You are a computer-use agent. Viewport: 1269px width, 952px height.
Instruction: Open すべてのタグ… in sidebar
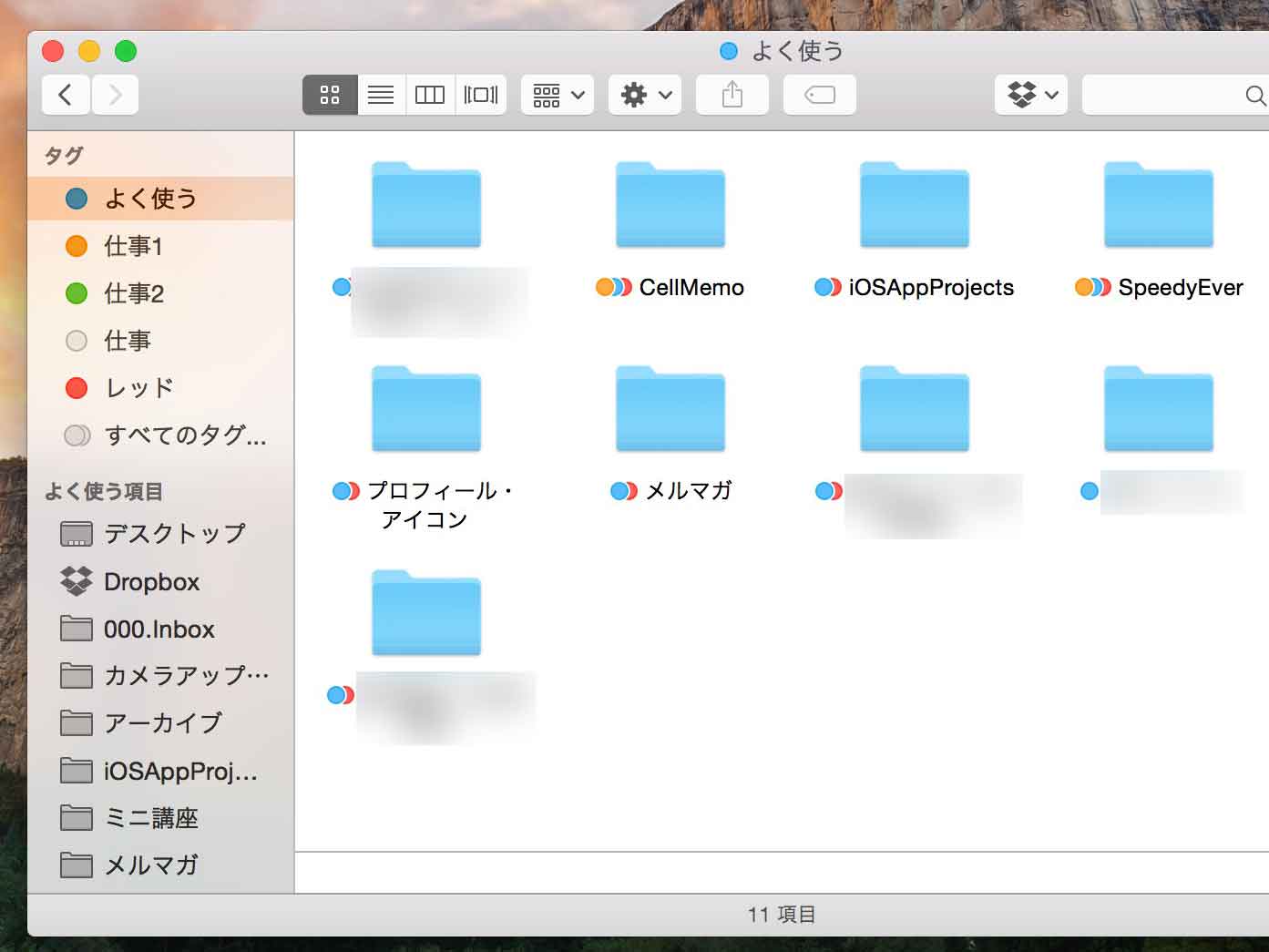(161, 435)
